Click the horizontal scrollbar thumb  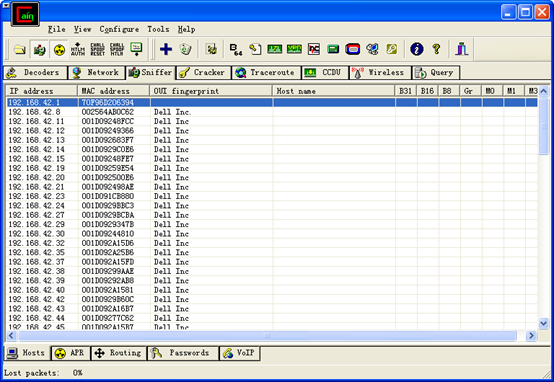267,335
